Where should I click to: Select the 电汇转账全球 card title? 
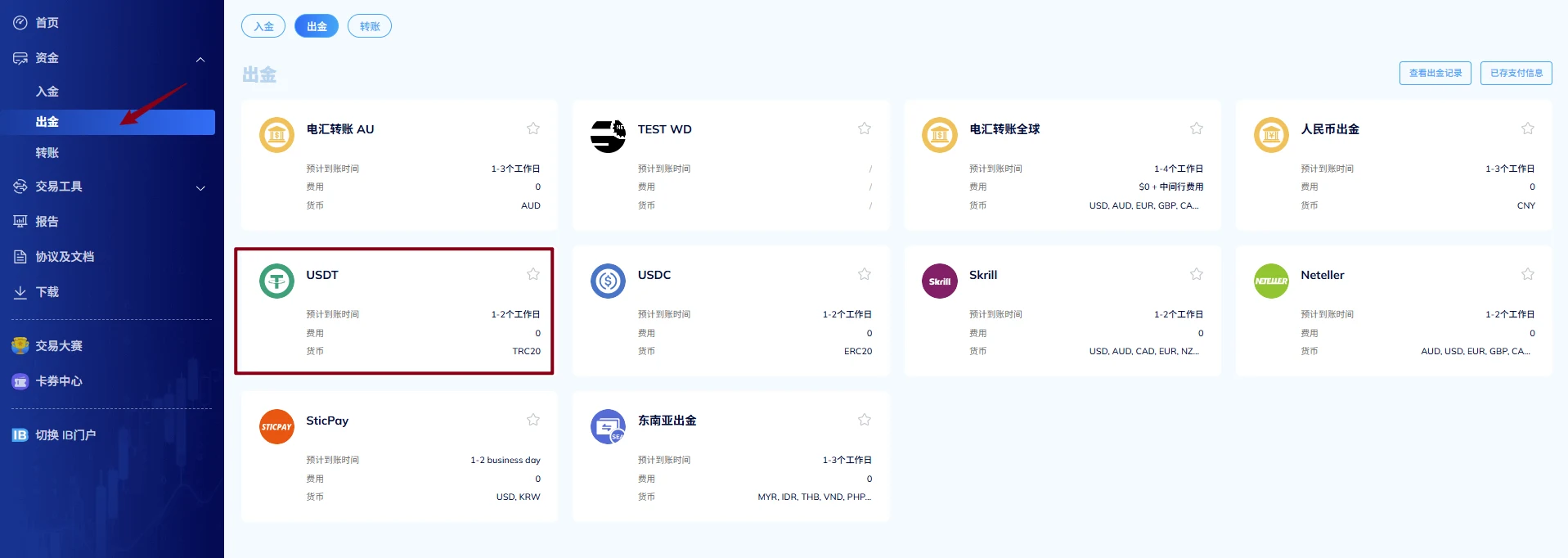1004,129
